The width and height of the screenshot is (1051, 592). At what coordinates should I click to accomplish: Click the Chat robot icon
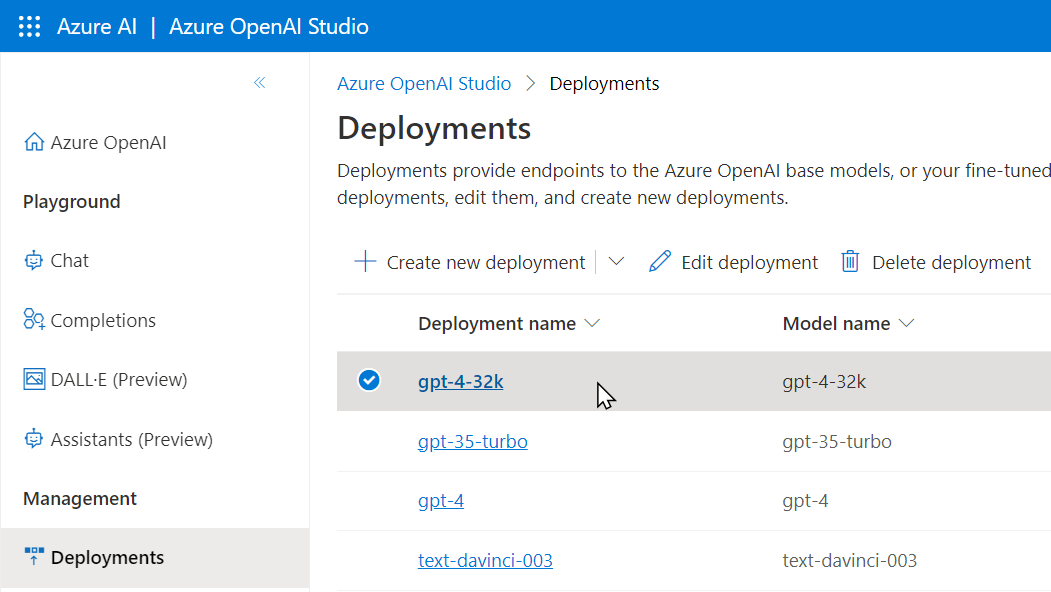click(x=34, y=260)
